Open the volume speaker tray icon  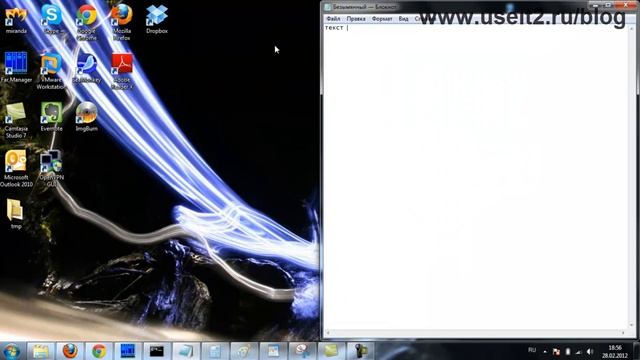pos(590,351)
